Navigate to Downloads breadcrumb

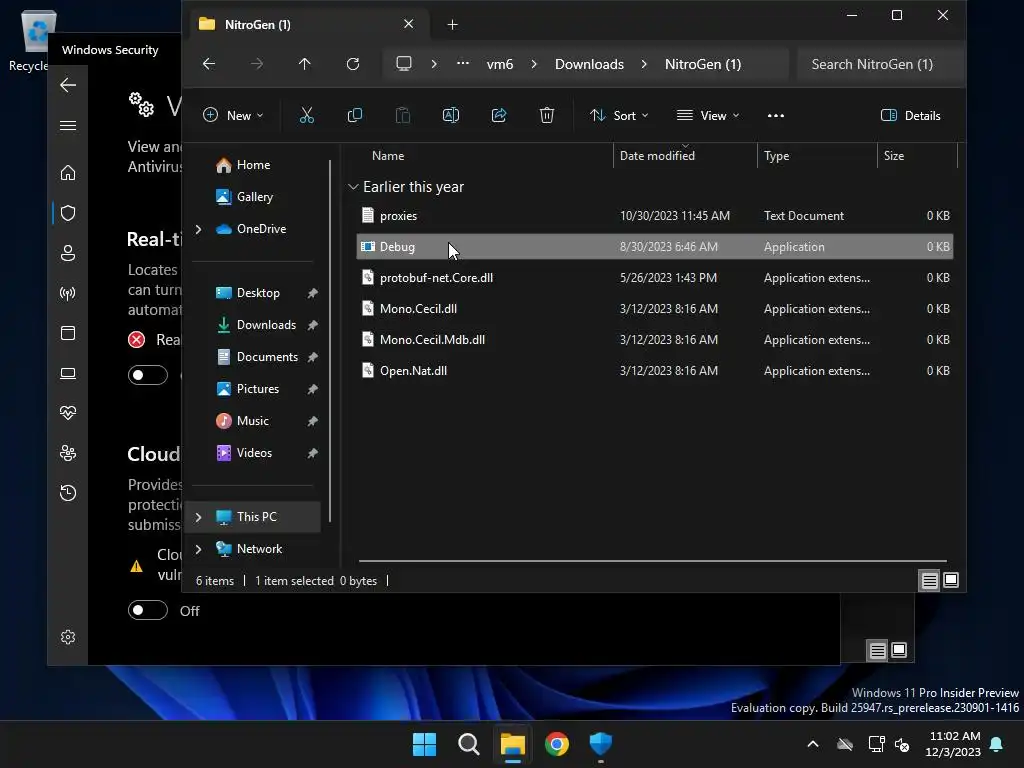click(589, 64)
